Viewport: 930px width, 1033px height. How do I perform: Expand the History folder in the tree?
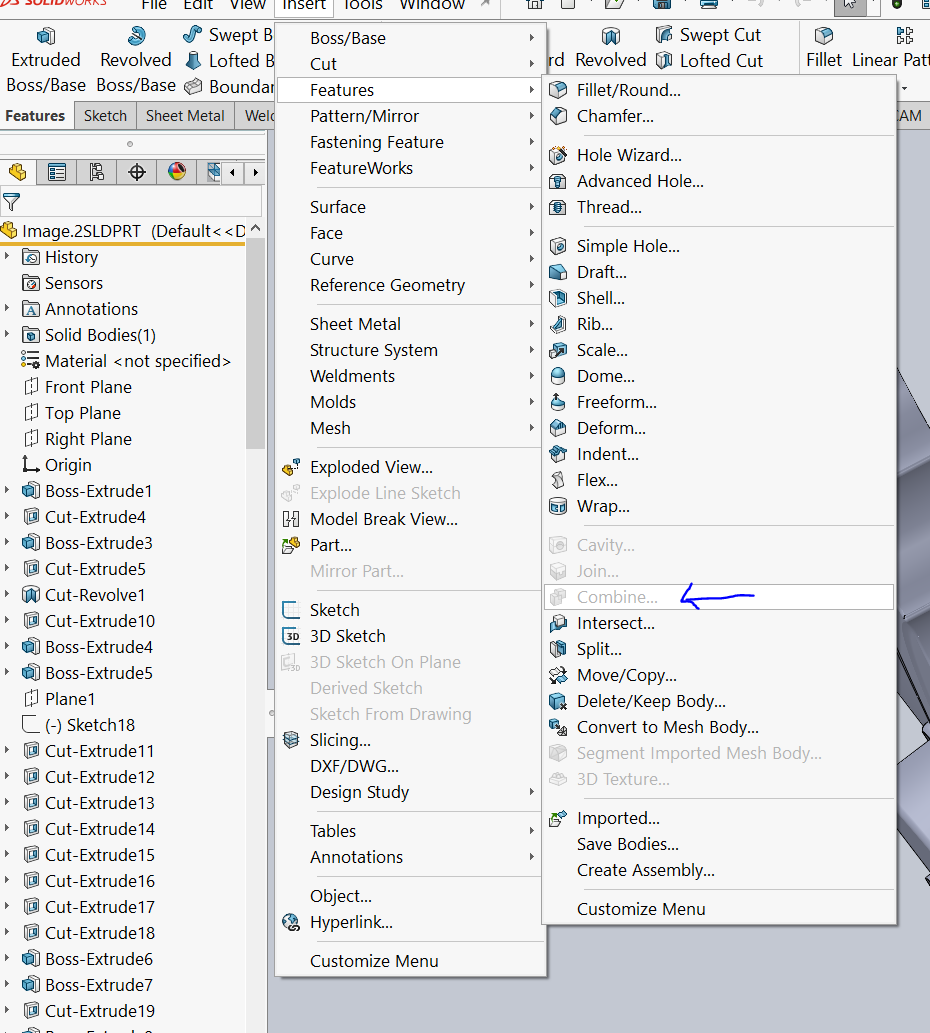coord(7,256)
